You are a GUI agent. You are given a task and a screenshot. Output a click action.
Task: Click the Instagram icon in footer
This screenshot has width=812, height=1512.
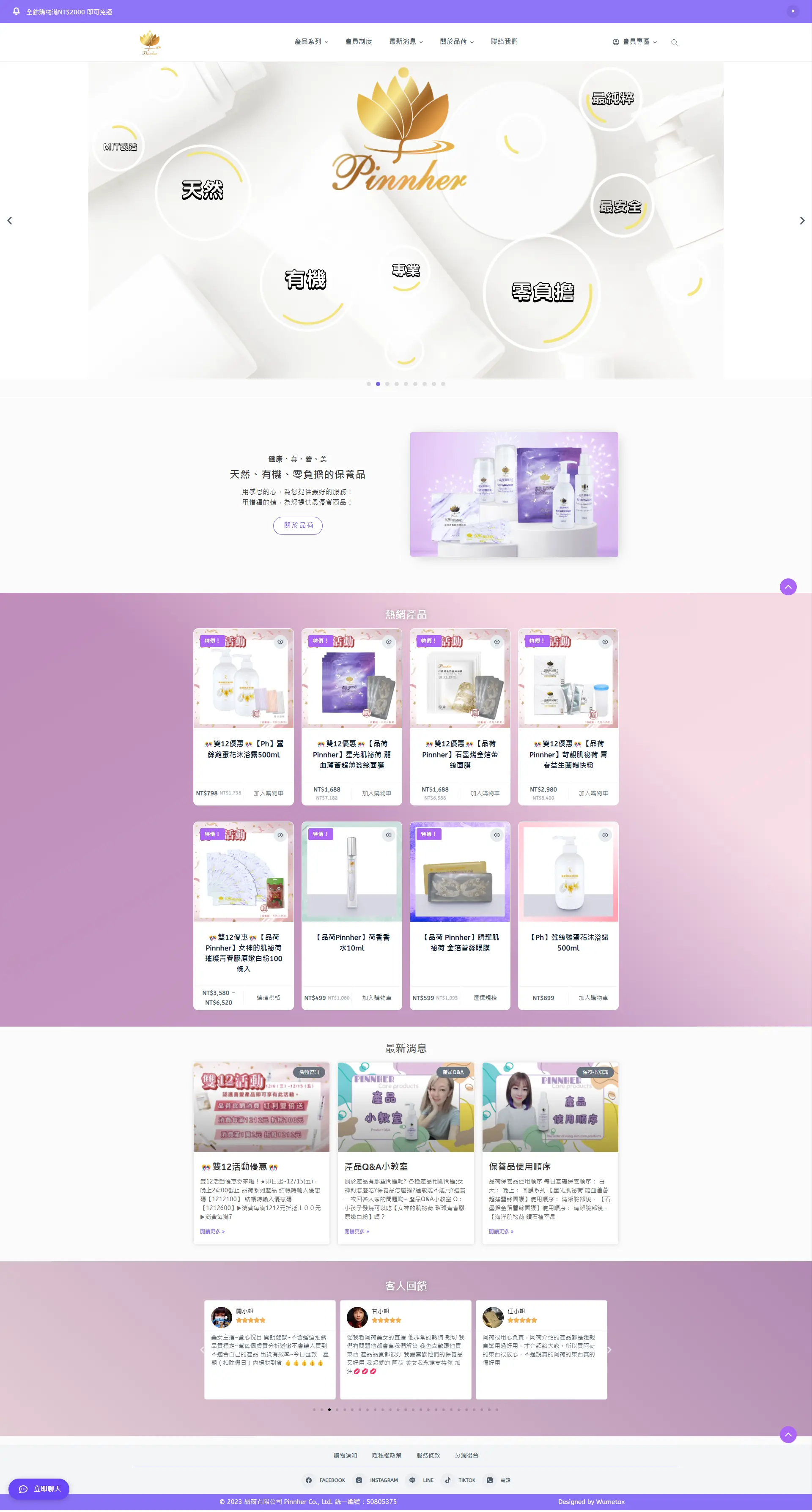tap(359, 1480)
